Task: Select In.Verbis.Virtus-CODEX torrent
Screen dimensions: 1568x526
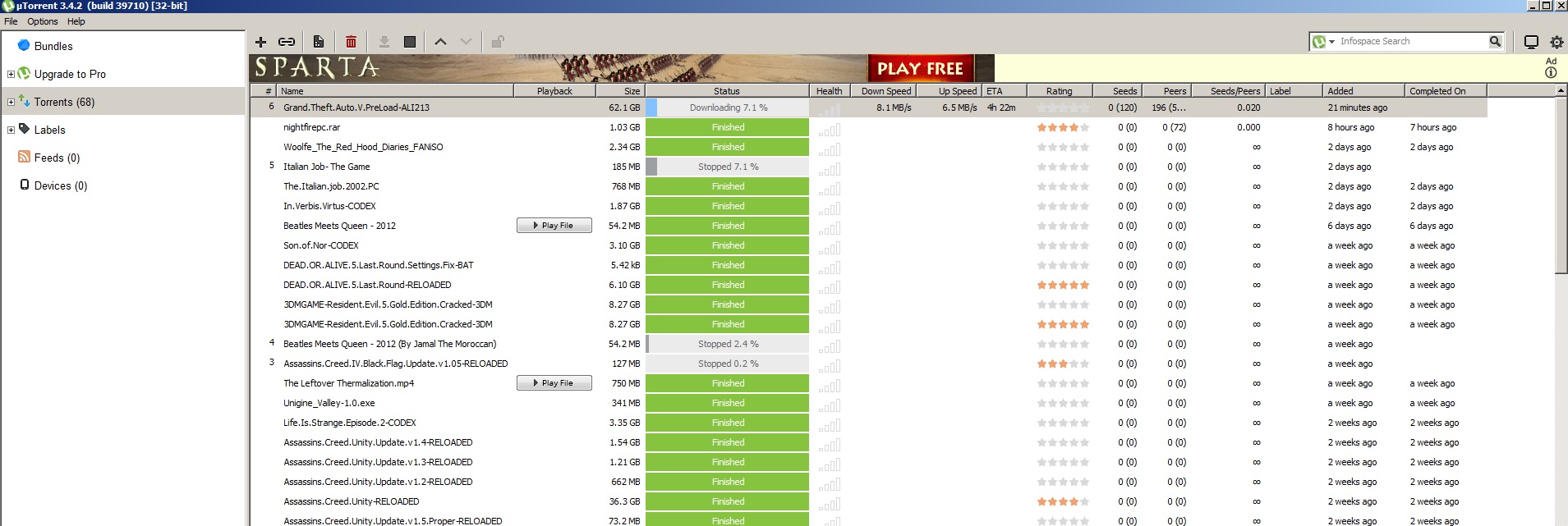Action: 329,206
